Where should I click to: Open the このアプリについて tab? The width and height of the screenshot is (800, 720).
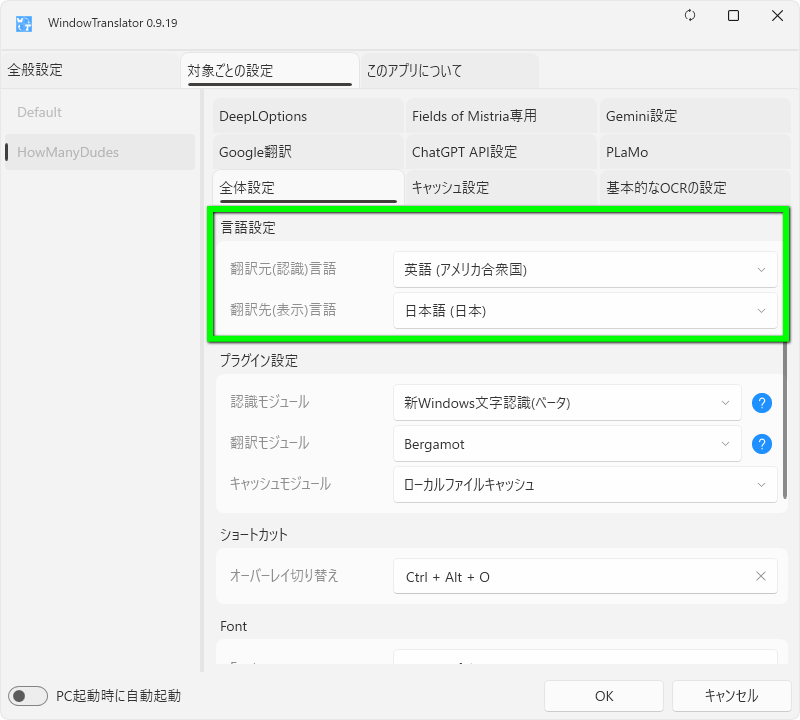[448, 71]
